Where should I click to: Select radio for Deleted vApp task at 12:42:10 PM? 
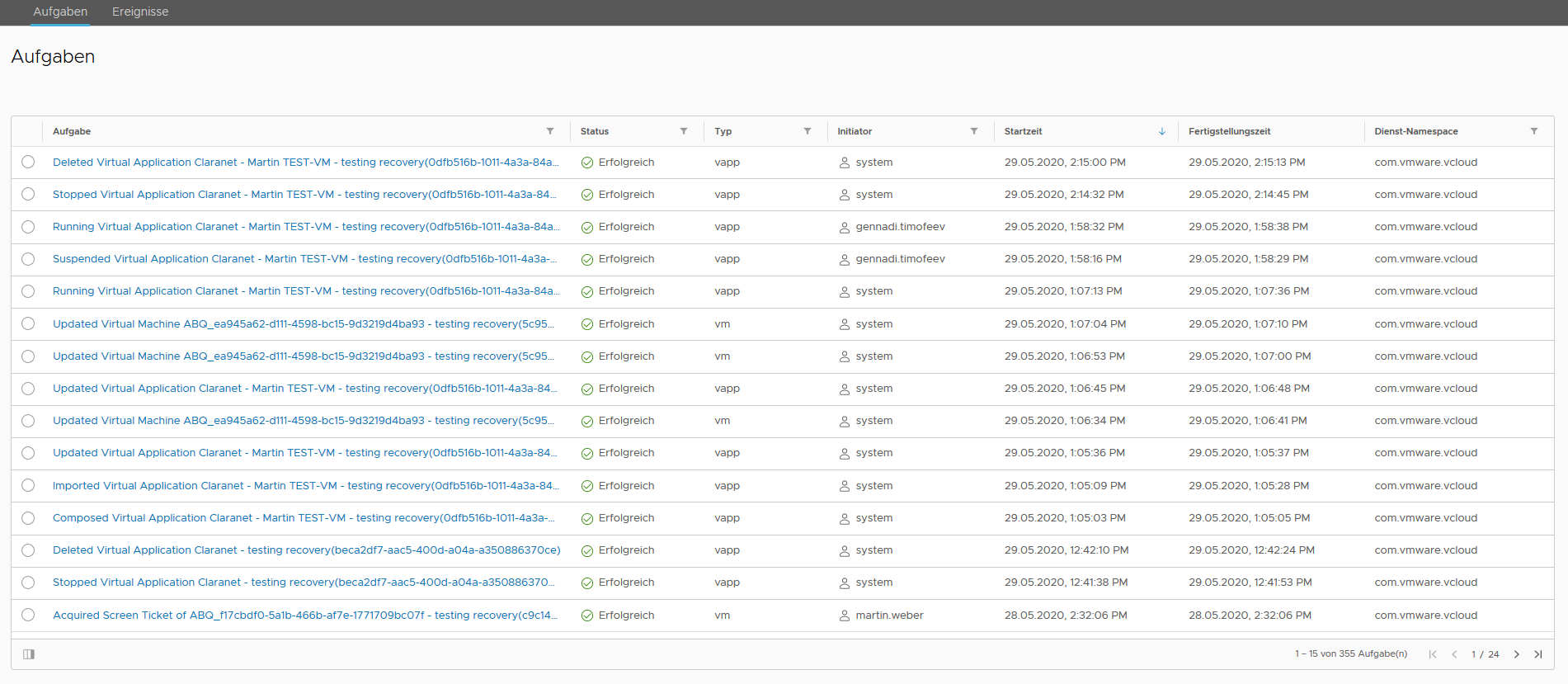pos(28,550)
